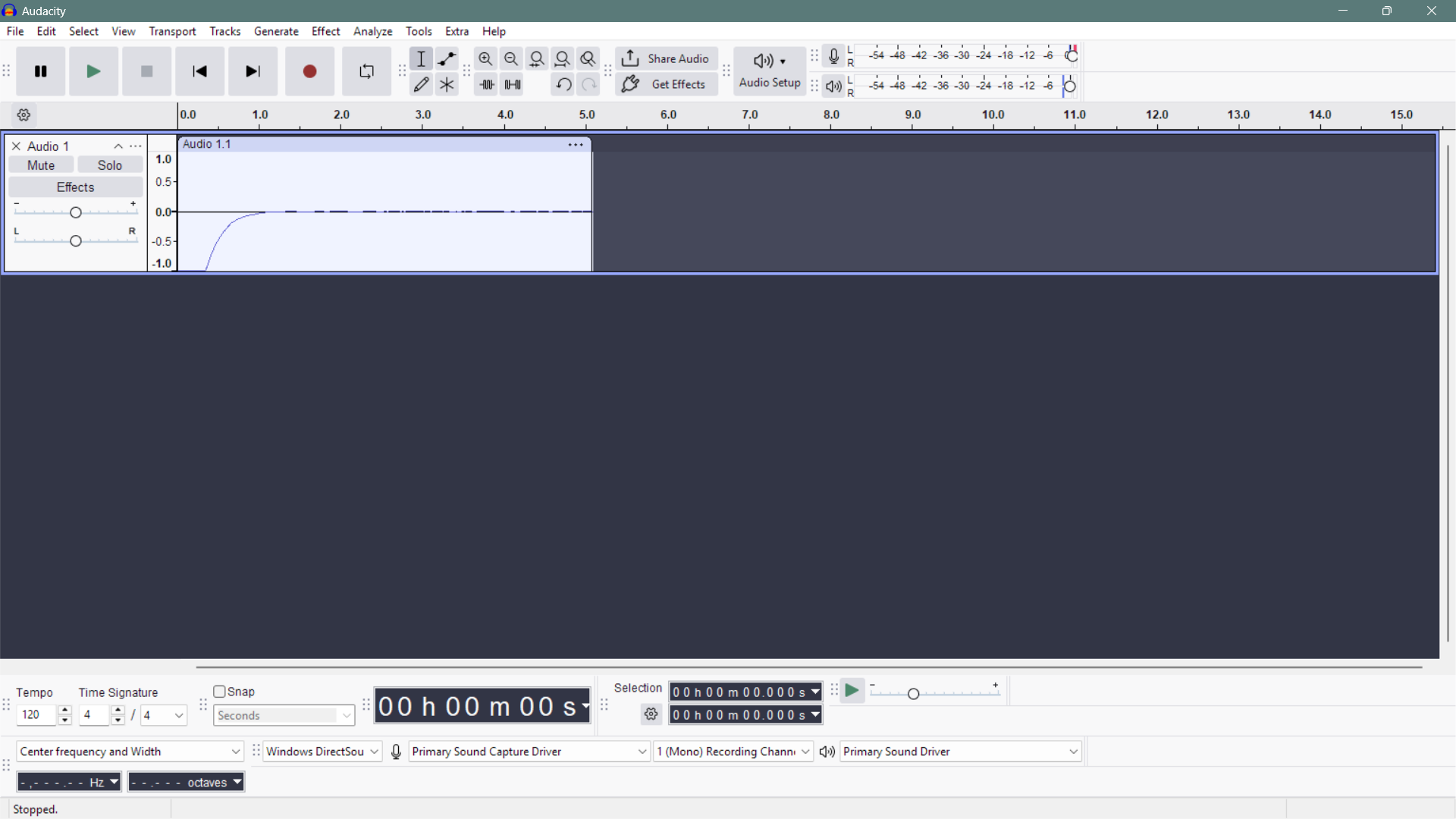This screenshot has height=819, width=1456.
Task: Open the Windows DirectSound host dropdown
Action: pyautogui.click(x=322, y=752)
